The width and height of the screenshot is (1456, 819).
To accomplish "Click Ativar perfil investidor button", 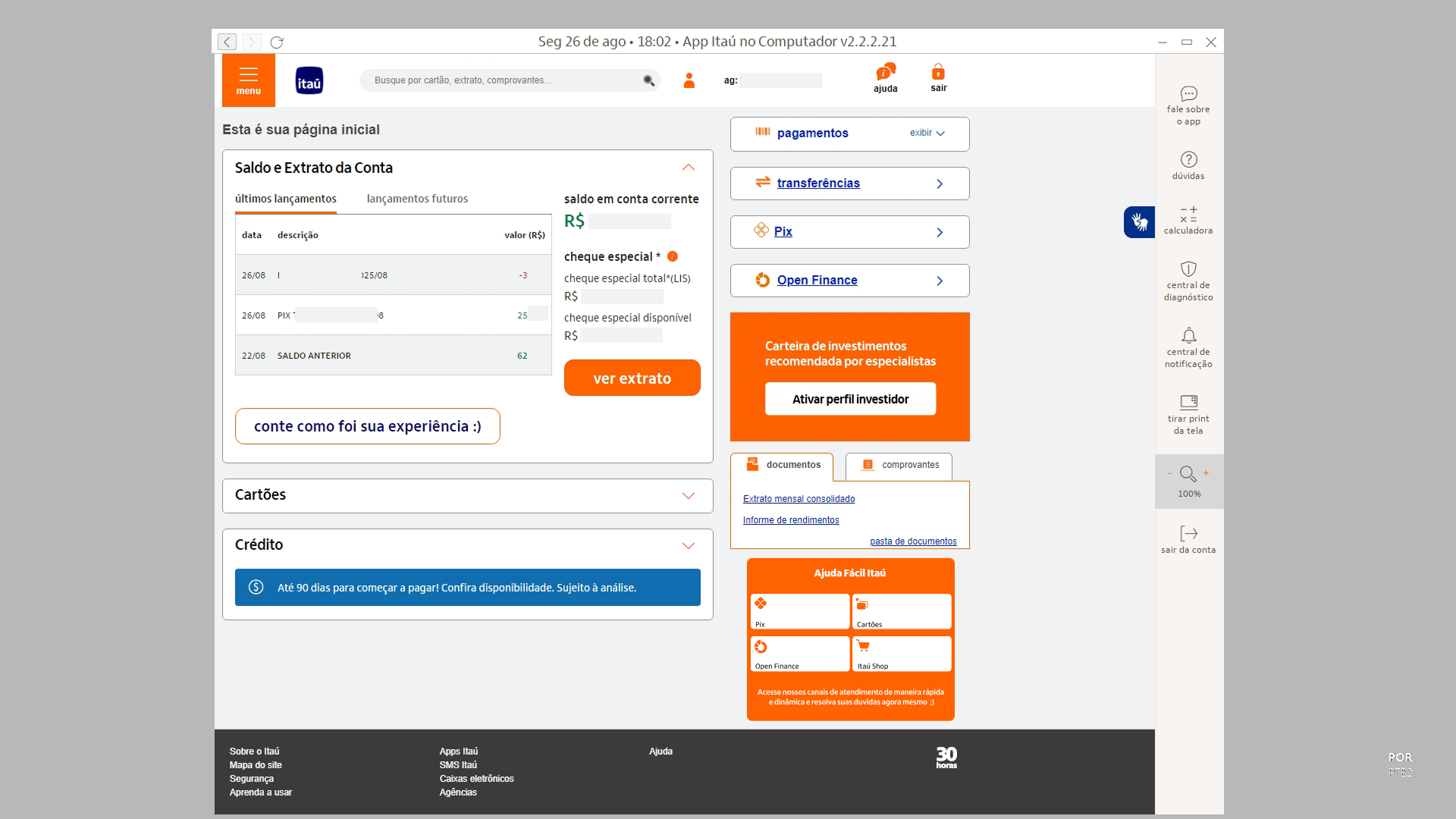I will click(849, 400).
